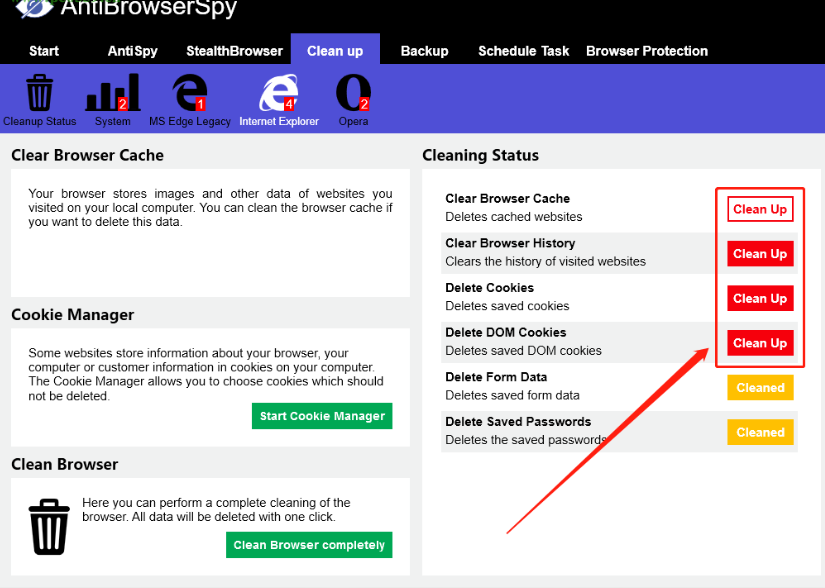This screenshot has width=825, height=588.
Task: Clean Up the browser history
Action: pos(760,254)
